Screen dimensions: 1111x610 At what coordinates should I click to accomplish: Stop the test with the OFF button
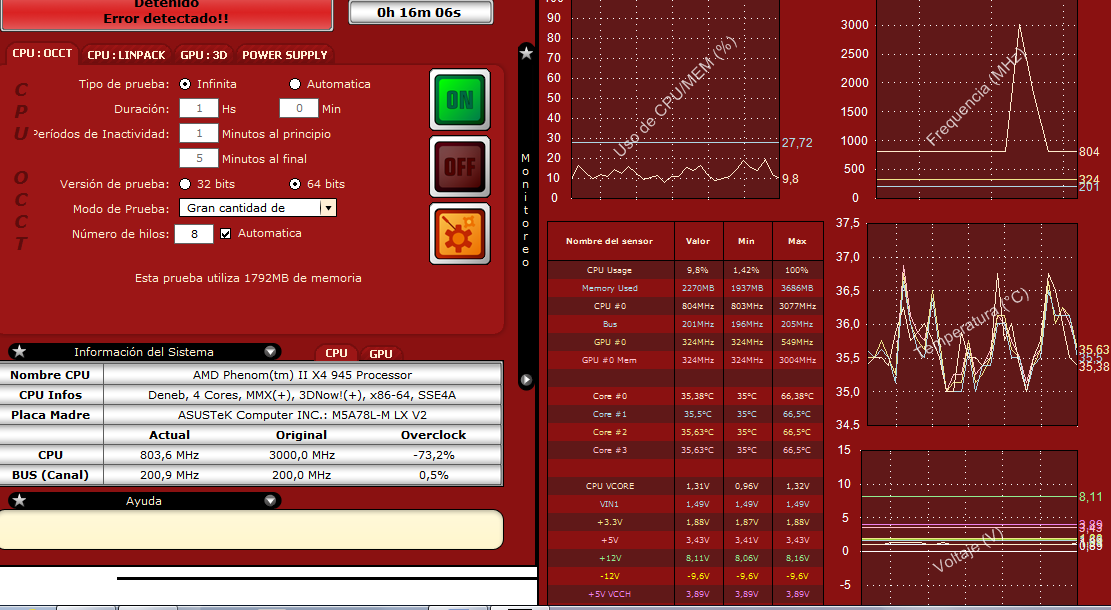coord(460,166)
